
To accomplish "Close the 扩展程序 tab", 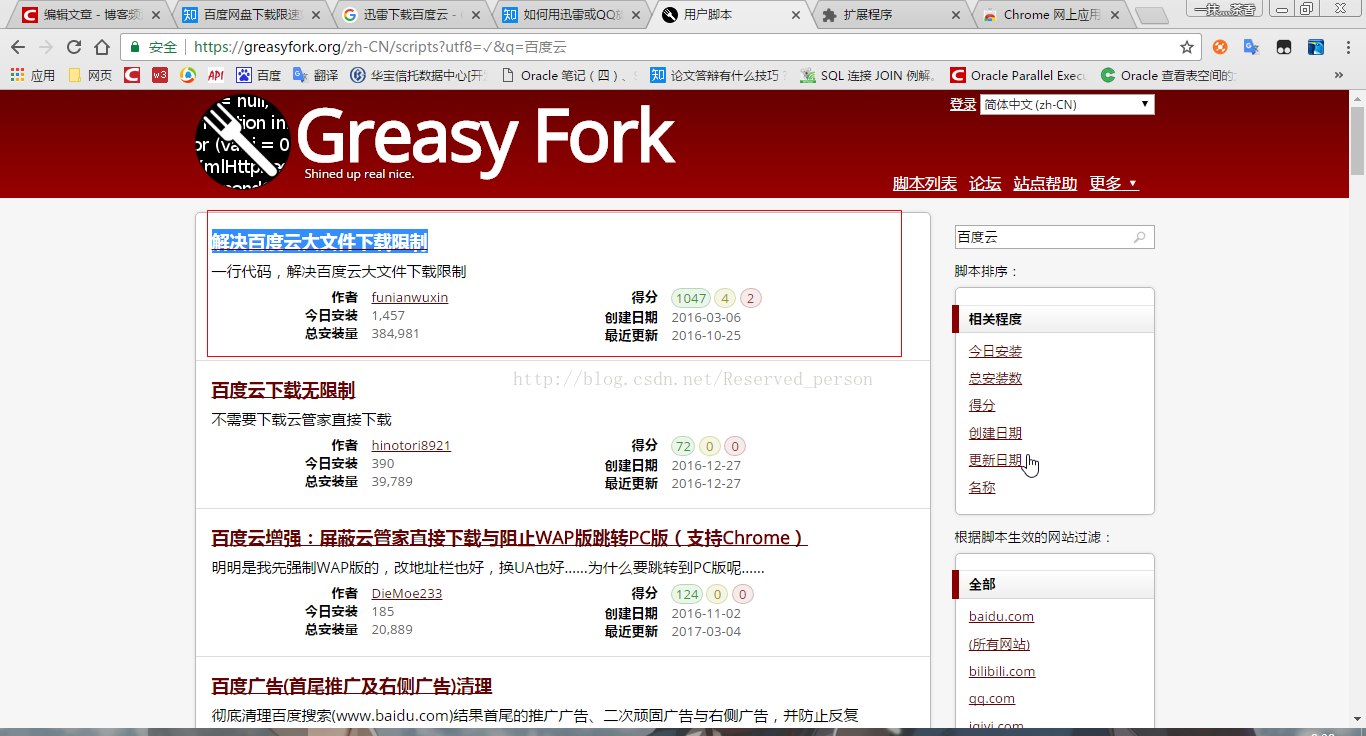I will [x=955, y=15].
